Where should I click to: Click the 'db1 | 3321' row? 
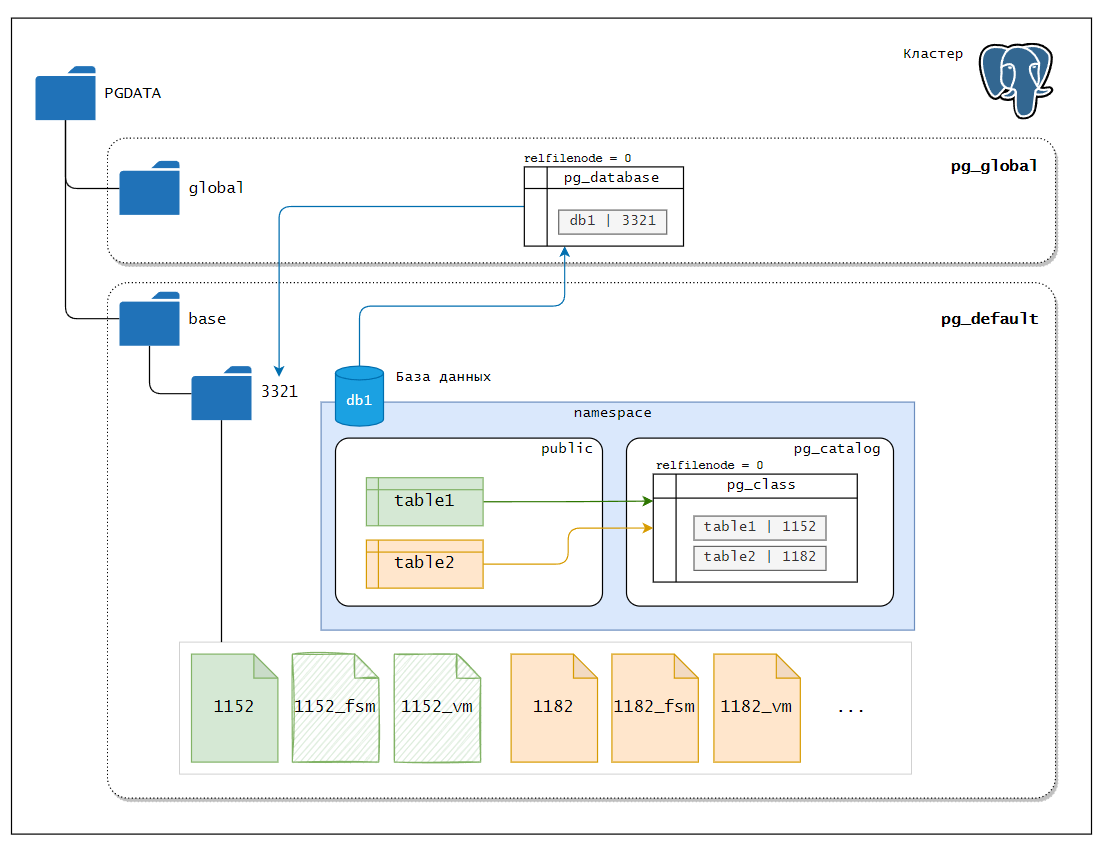pyautogui.click(x=612, y=221)
